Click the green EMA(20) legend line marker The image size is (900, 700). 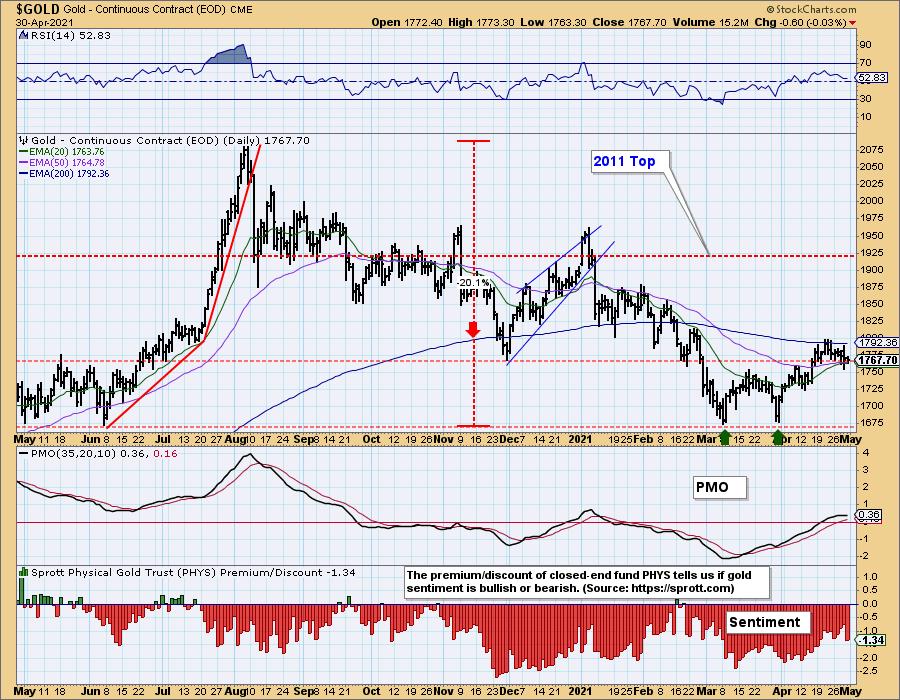tap(23, 152)
